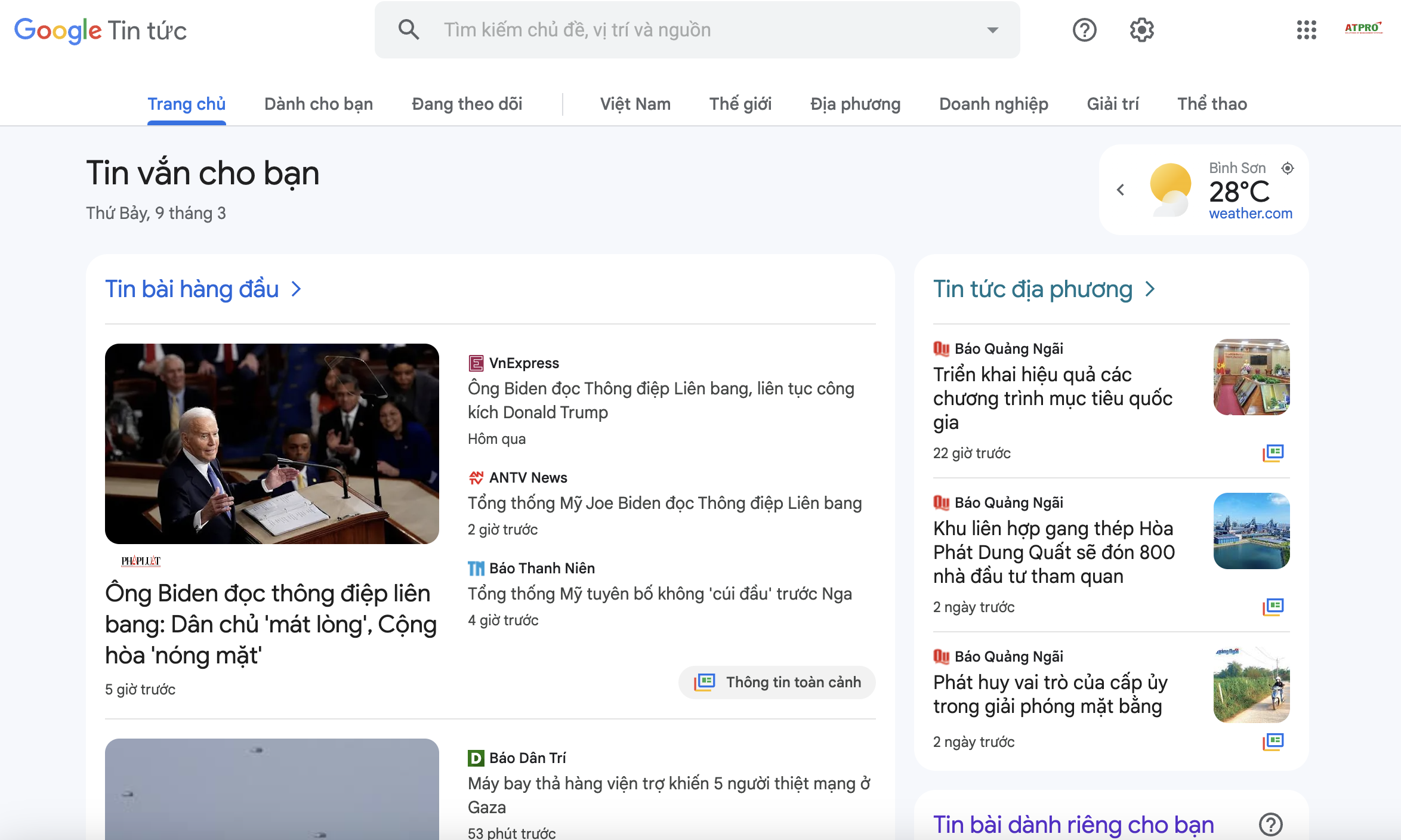Click the Bình Sơn location label
Viewport: 1401px width, 840px height.
pos(1238,168)
